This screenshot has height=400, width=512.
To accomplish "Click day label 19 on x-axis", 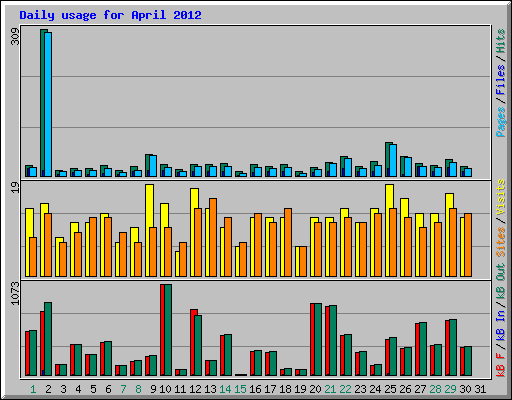I will click(x=300, y=389).
